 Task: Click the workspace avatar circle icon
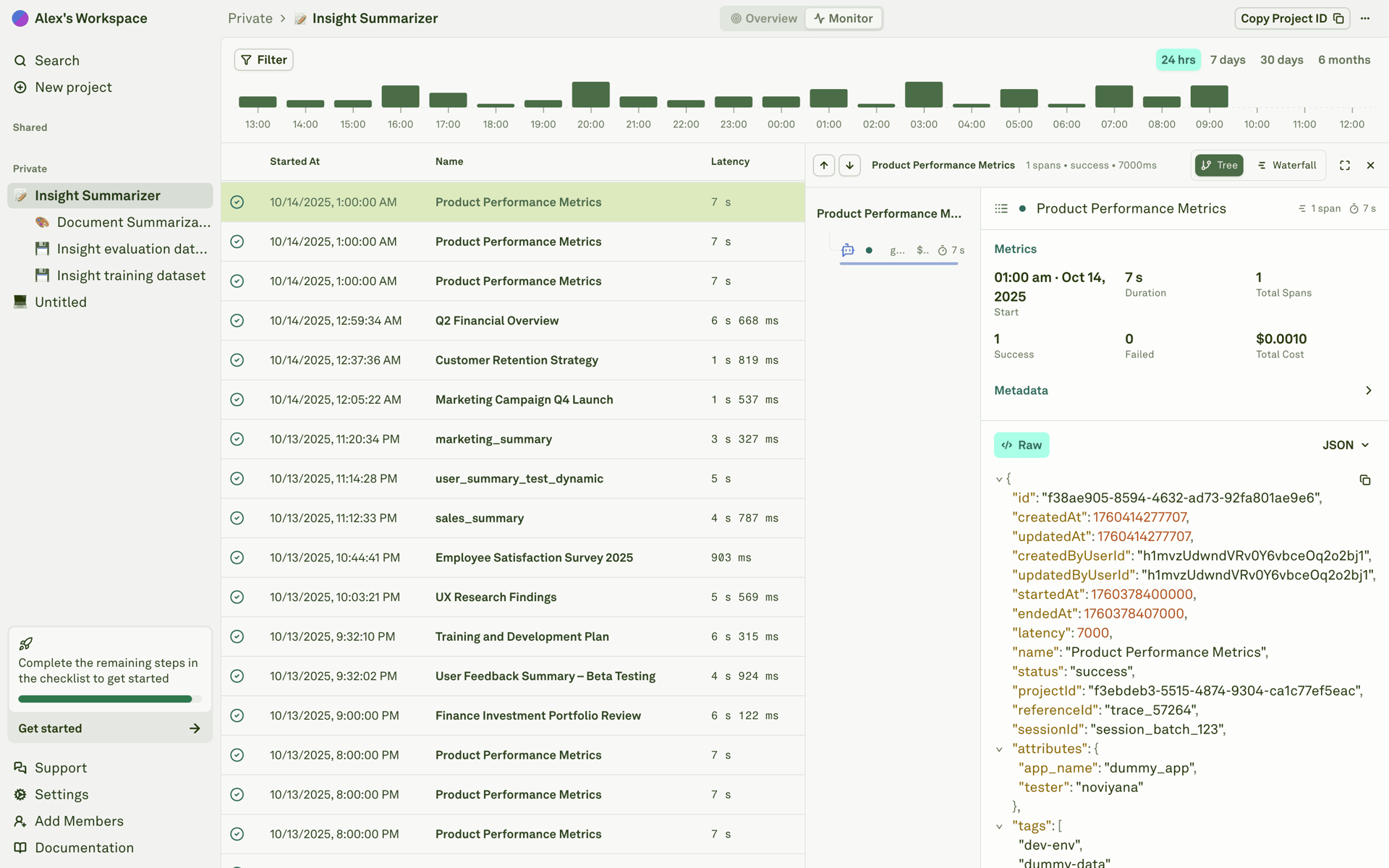(20, 19)
